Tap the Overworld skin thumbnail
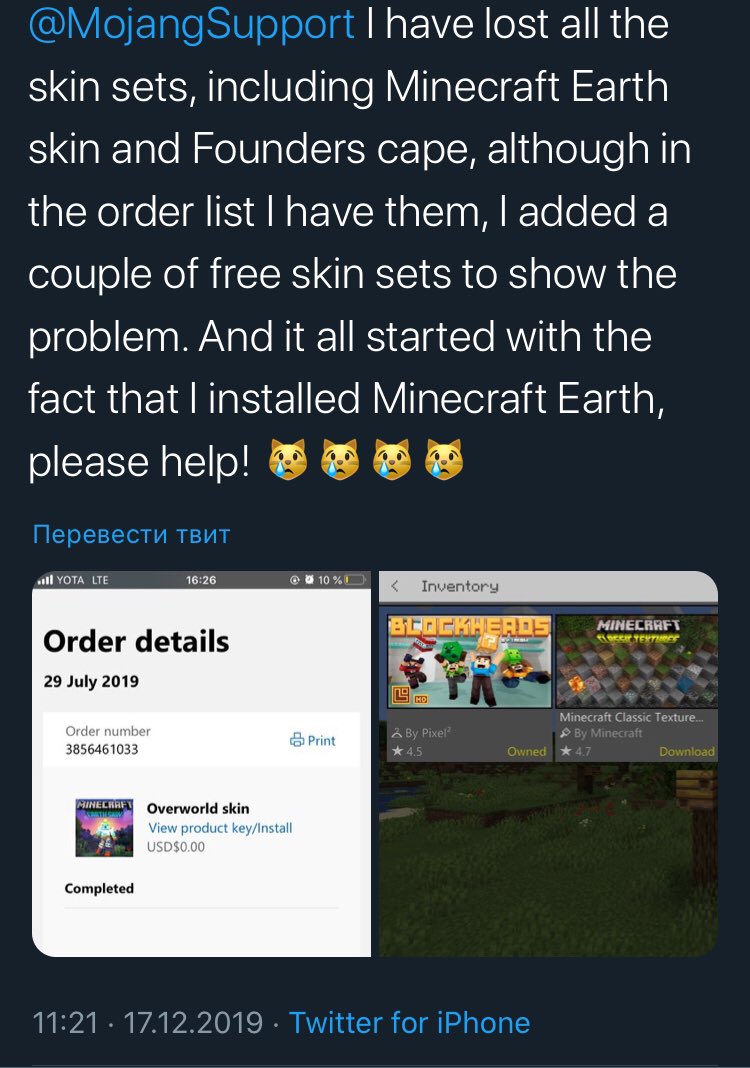The image size is (750, 1068). (104, 827)
